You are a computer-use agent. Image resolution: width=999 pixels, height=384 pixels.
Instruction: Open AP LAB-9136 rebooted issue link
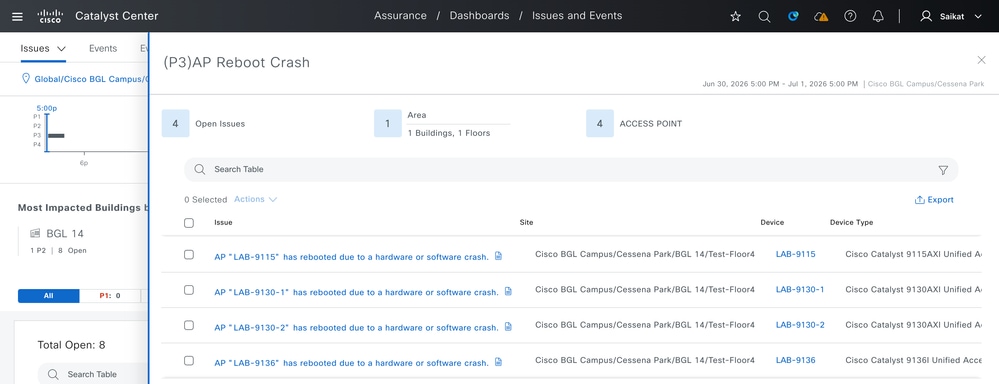(351, 362)
